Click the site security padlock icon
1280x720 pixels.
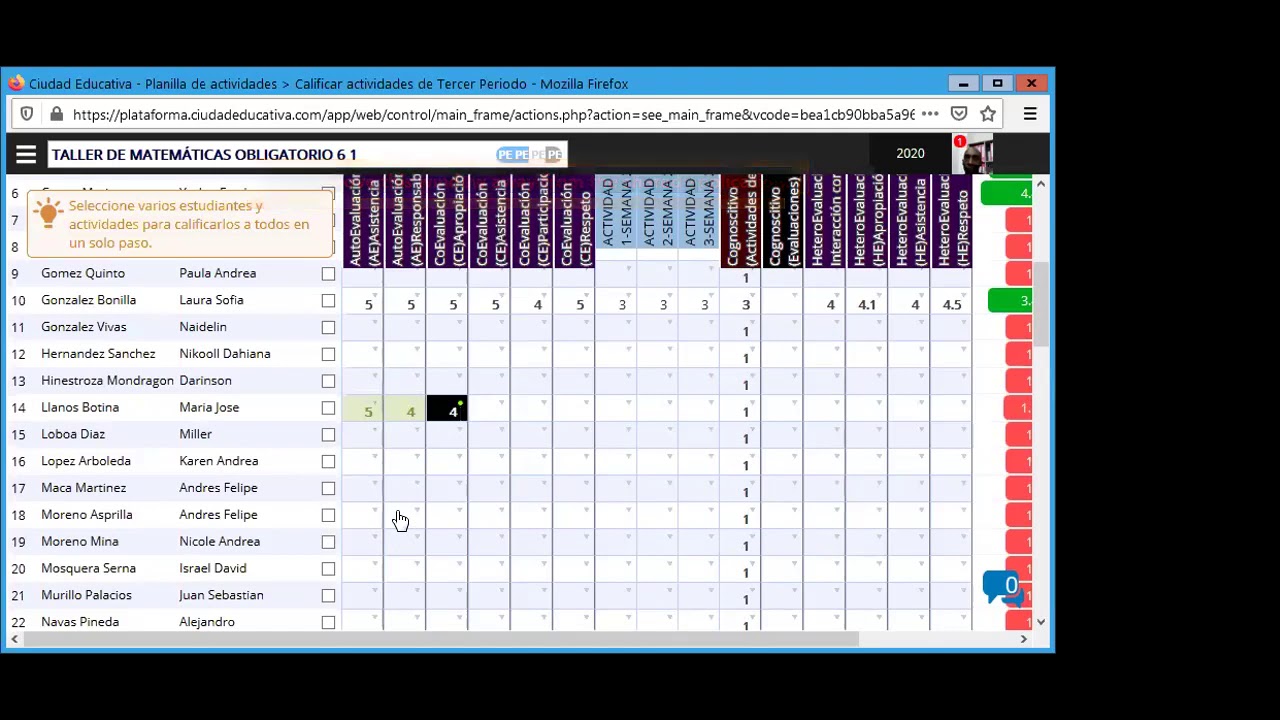56,114
